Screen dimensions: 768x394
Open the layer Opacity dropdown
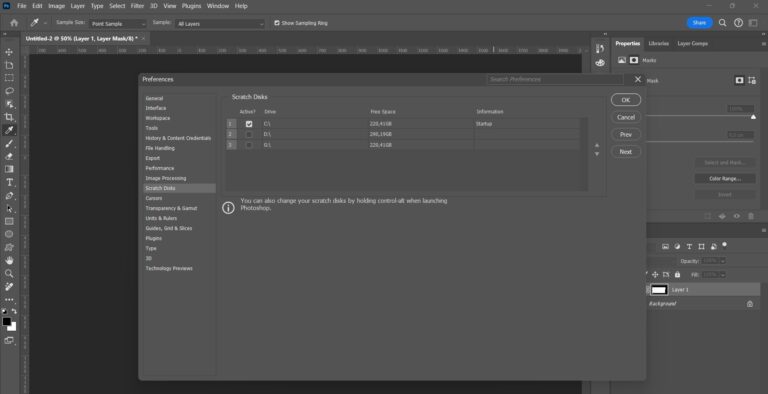723,261
